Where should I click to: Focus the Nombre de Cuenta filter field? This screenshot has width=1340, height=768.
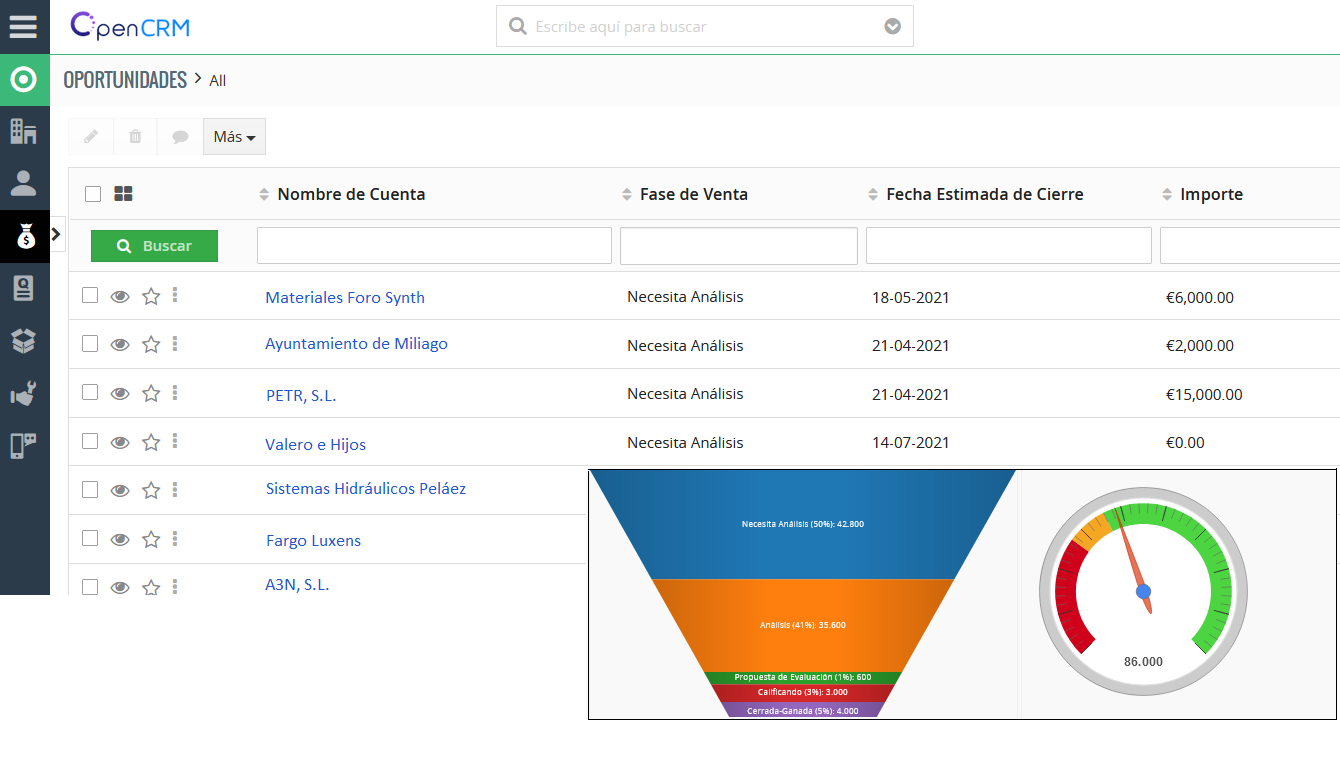[x=434, y=246]
